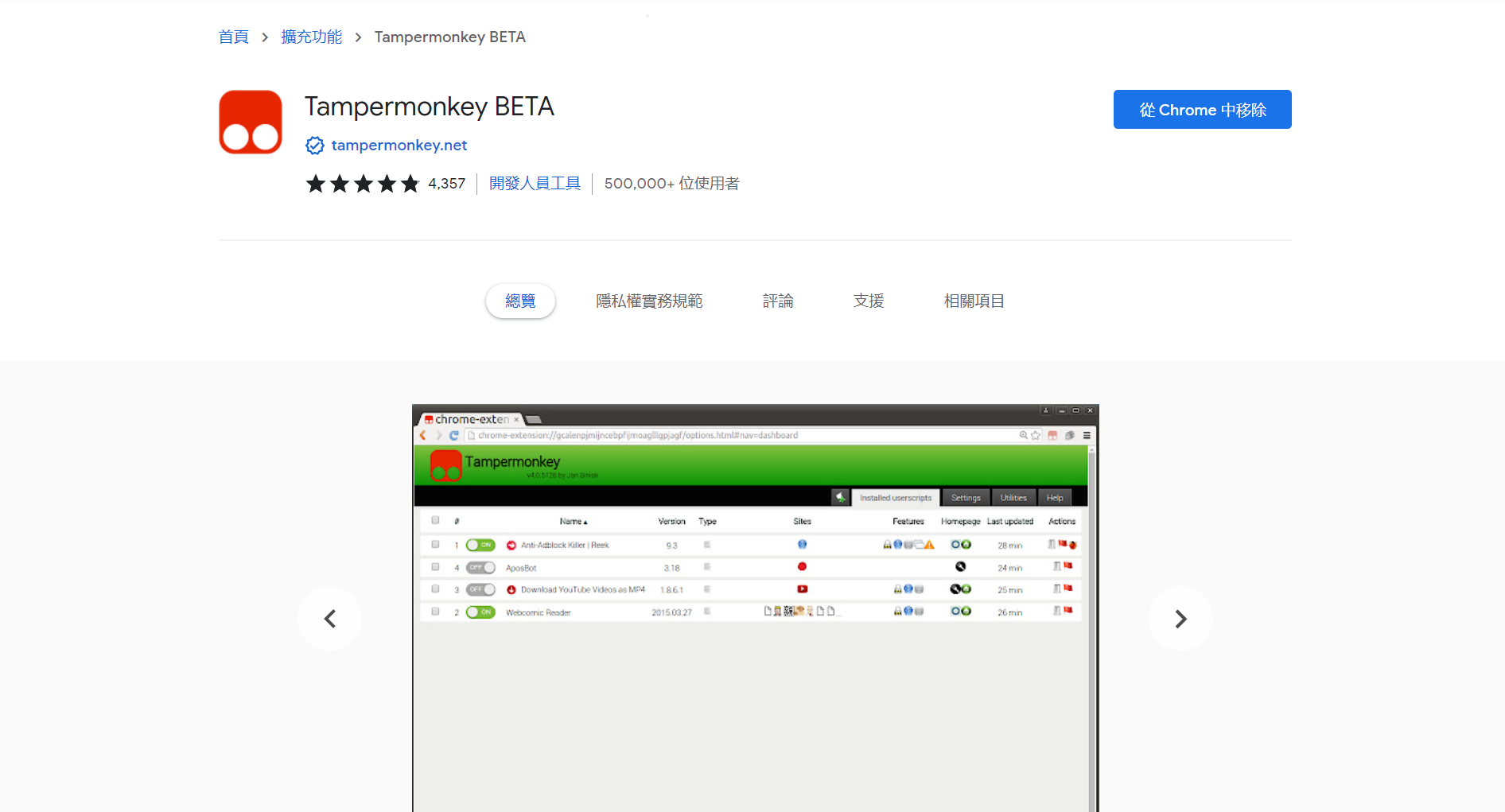Toggle the Anti-Adblock Killer ON switch
This screenshot has height=812, width=1505.
click(480, 545)
